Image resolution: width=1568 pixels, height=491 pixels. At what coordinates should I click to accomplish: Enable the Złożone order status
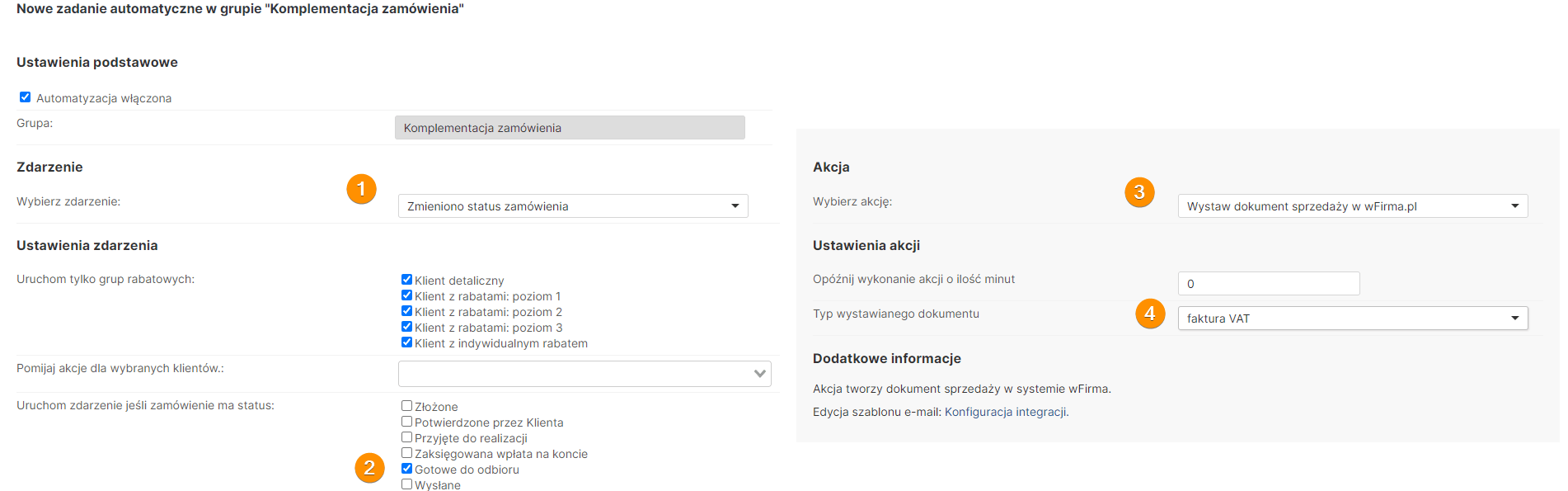click(406, 406)
